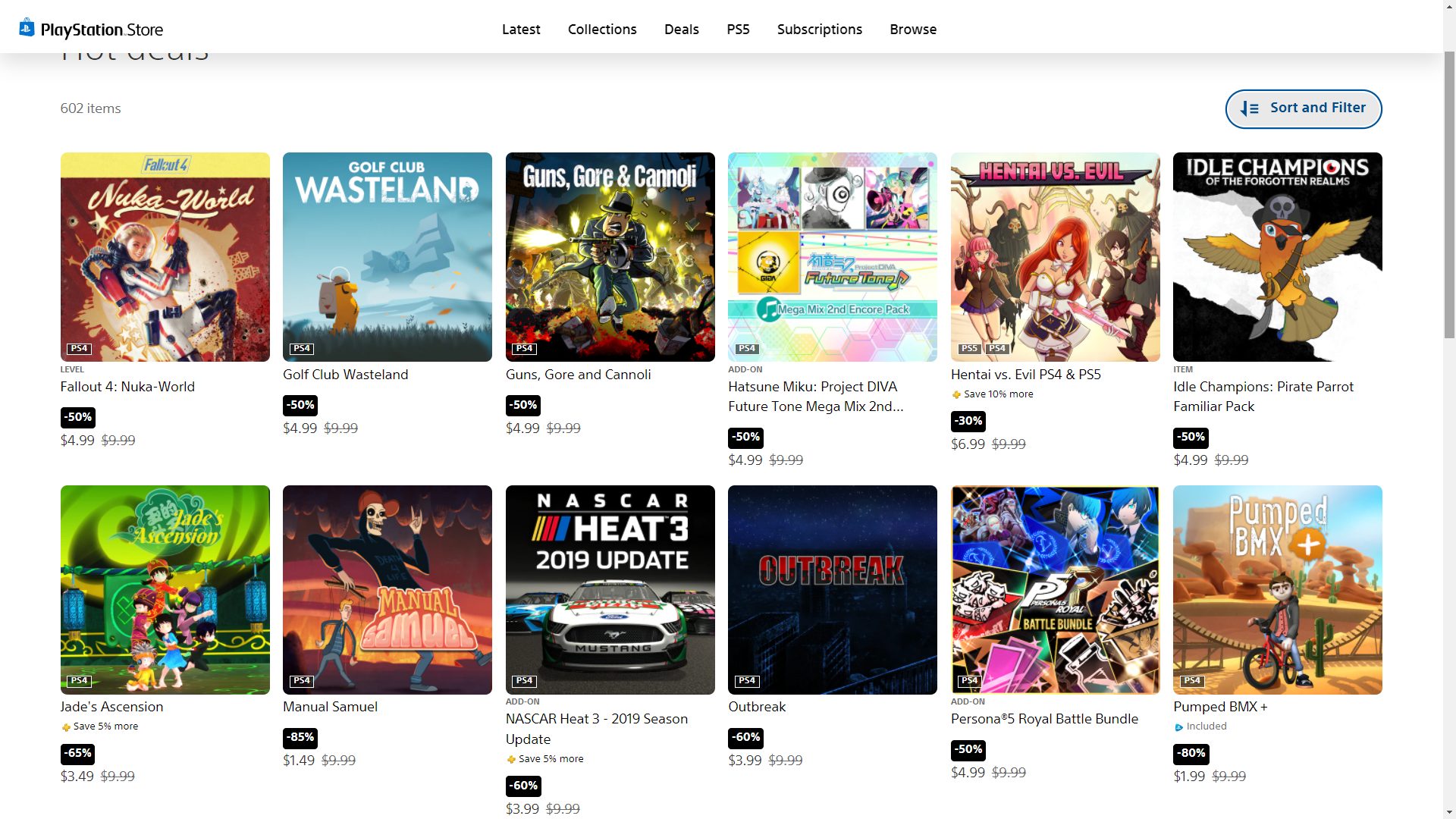Viewport: 1456px width, 819px height.
Task: Click PS4 badge on Fallout 4 Nuka-World cover
Action: [x=78, y=349]
